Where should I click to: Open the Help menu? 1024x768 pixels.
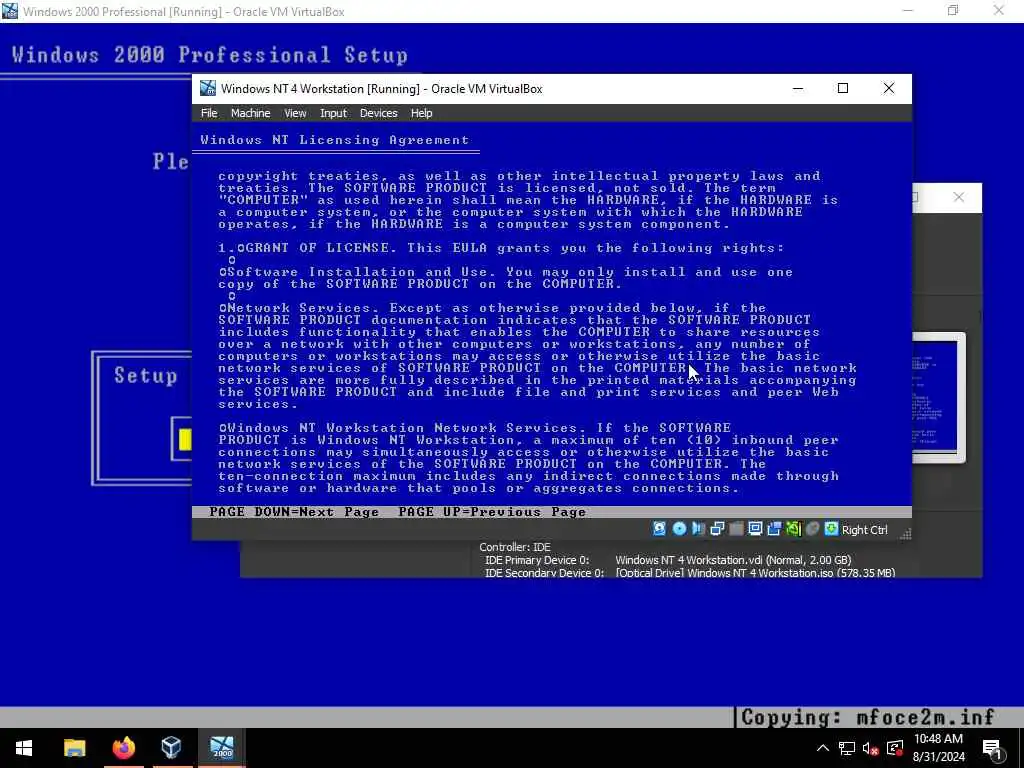tap(421, 113)
